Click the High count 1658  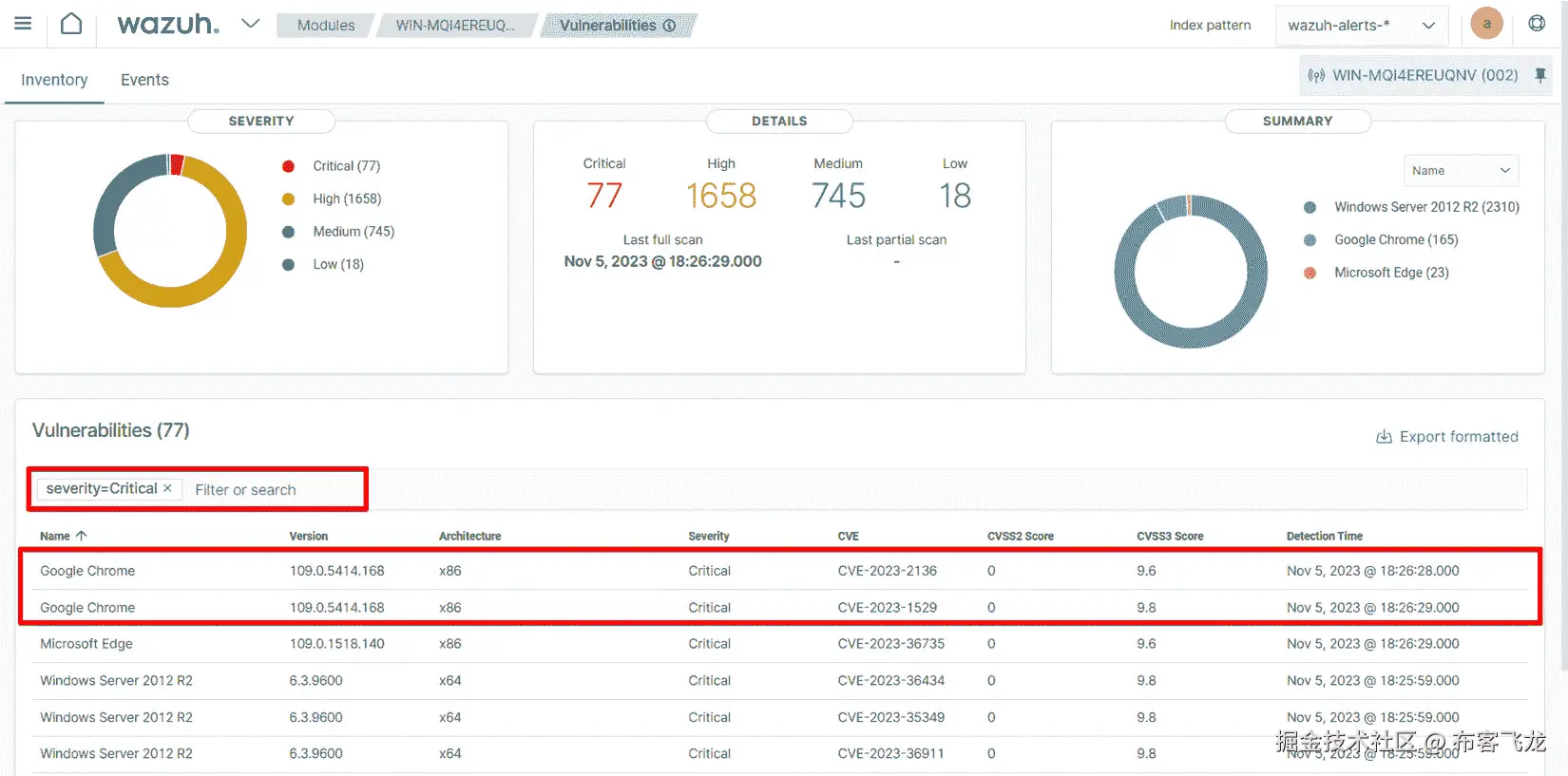pos(721,196)
